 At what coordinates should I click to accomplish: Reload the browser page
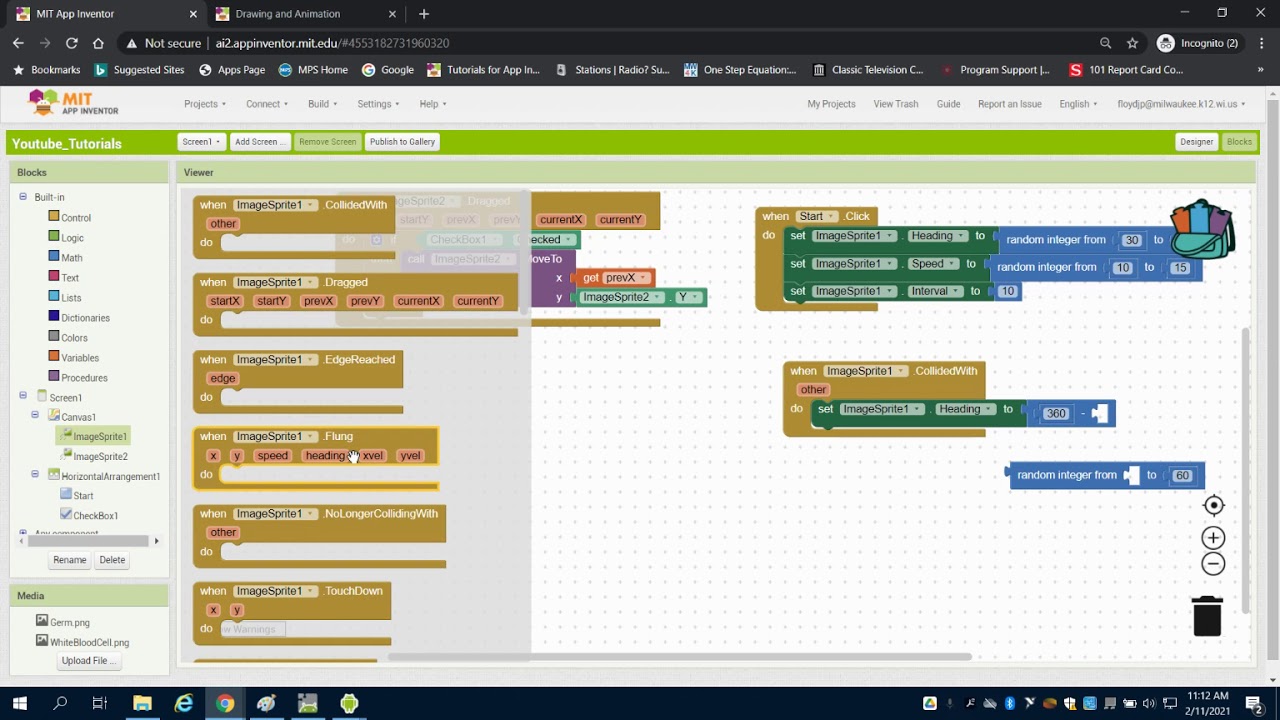click(71, 43)
